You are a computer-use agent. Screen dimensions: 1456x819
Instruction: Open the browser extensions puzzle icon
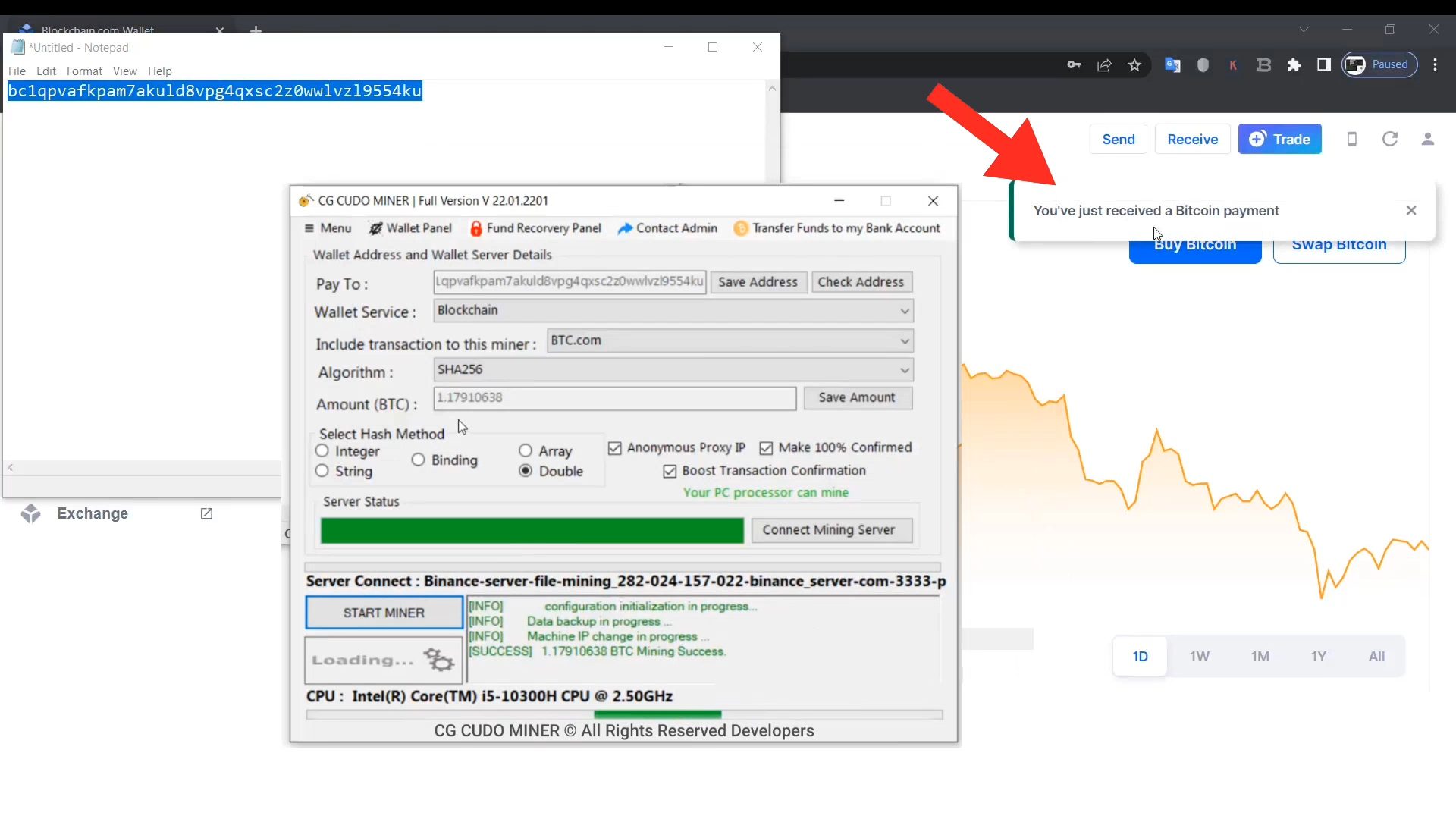[1294, 65]
